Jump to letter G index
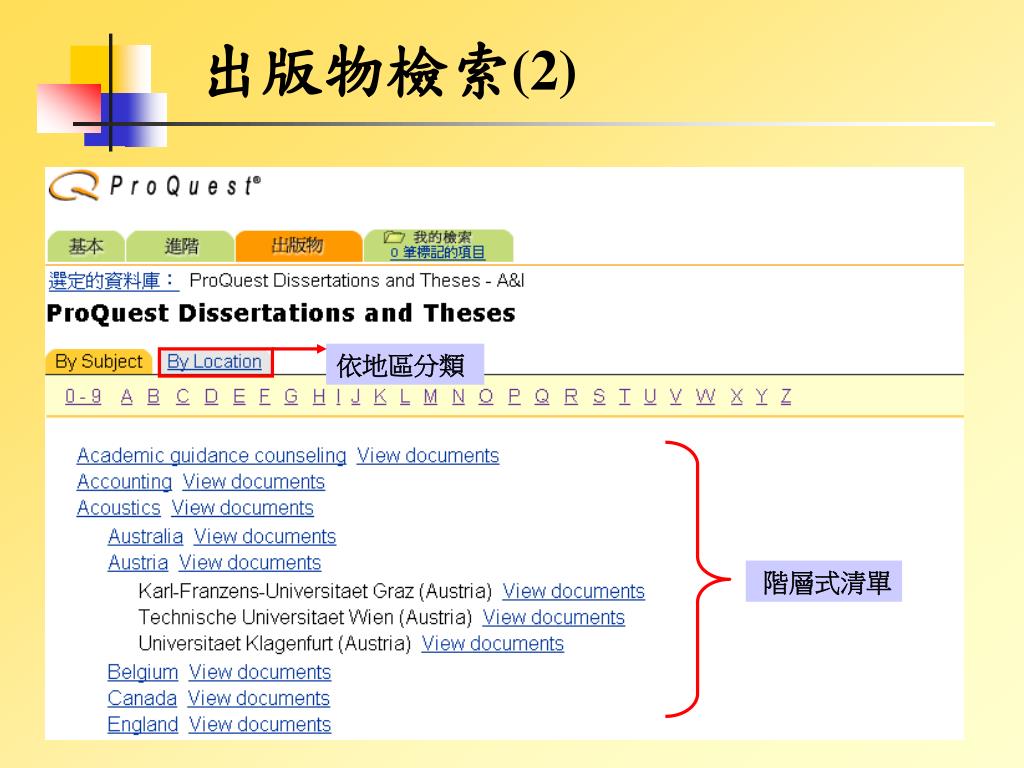The height and width of the screenshot is (768, 1024). (291, 396)
